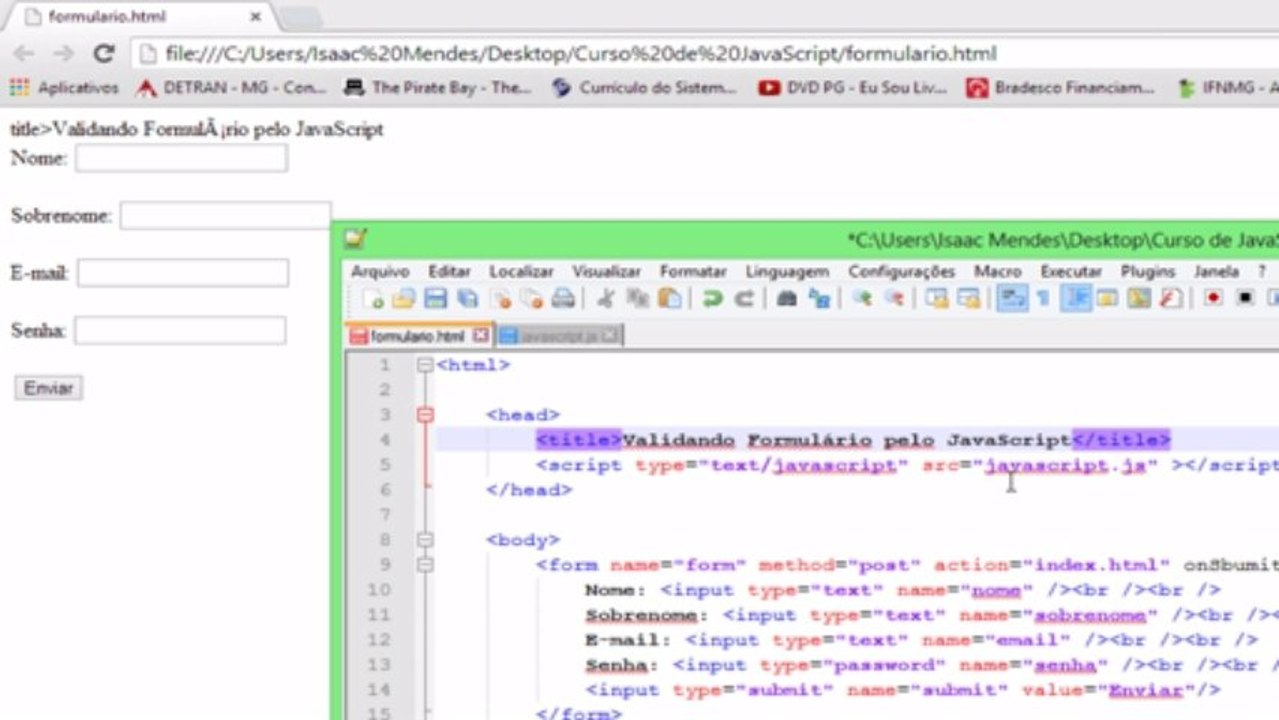Open the Document Map toolbar icon
The width and height of the screenshot is (1279, 720).
pyautogui.click(x=1139, y=298)
